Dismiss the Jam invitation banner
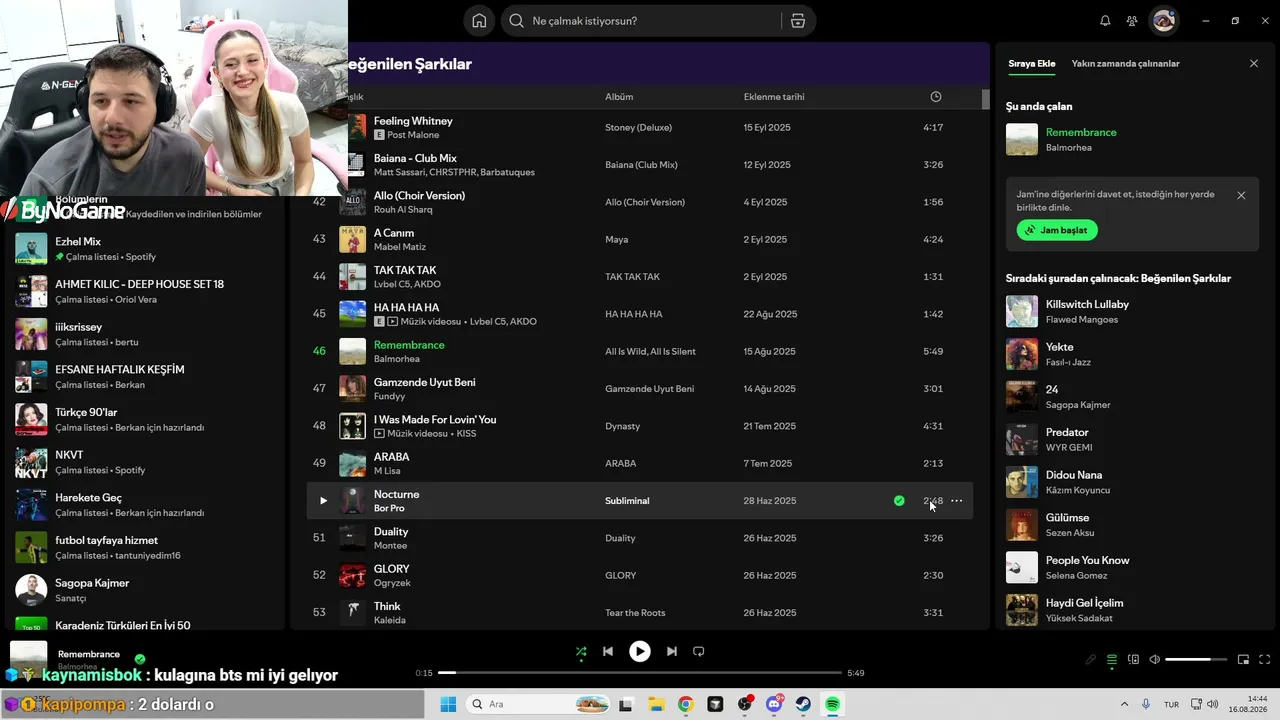Image resolution: width=1280 pixels, height=720 pixels. (1241, 196)
